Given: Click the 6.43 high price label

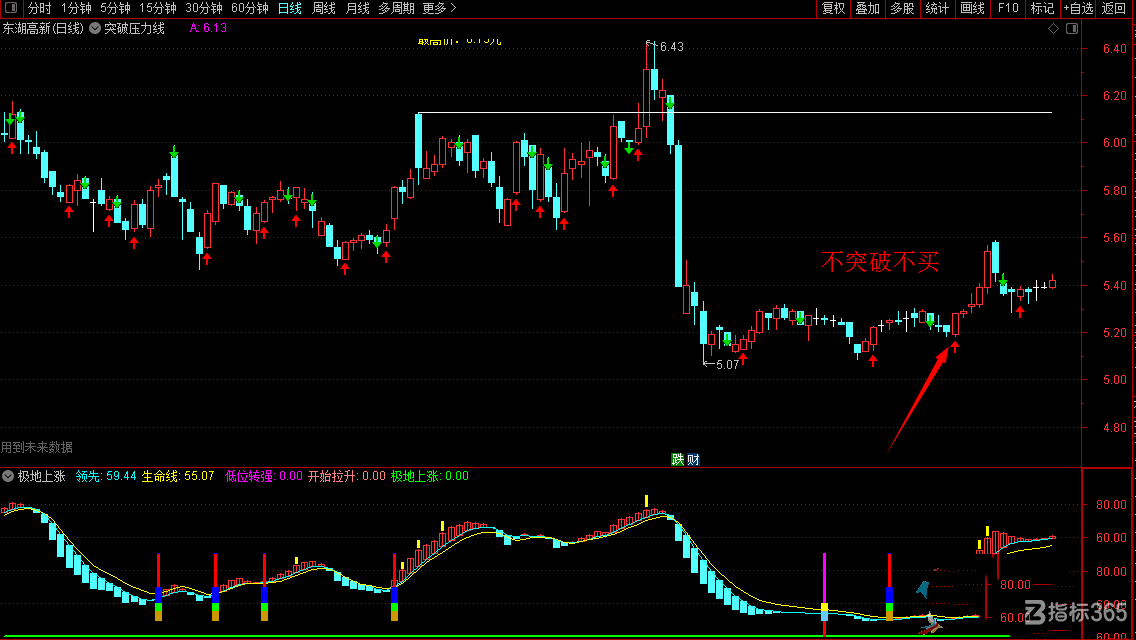Looking at the screenshot, I should pyautogui.click(x=672, y=47).
